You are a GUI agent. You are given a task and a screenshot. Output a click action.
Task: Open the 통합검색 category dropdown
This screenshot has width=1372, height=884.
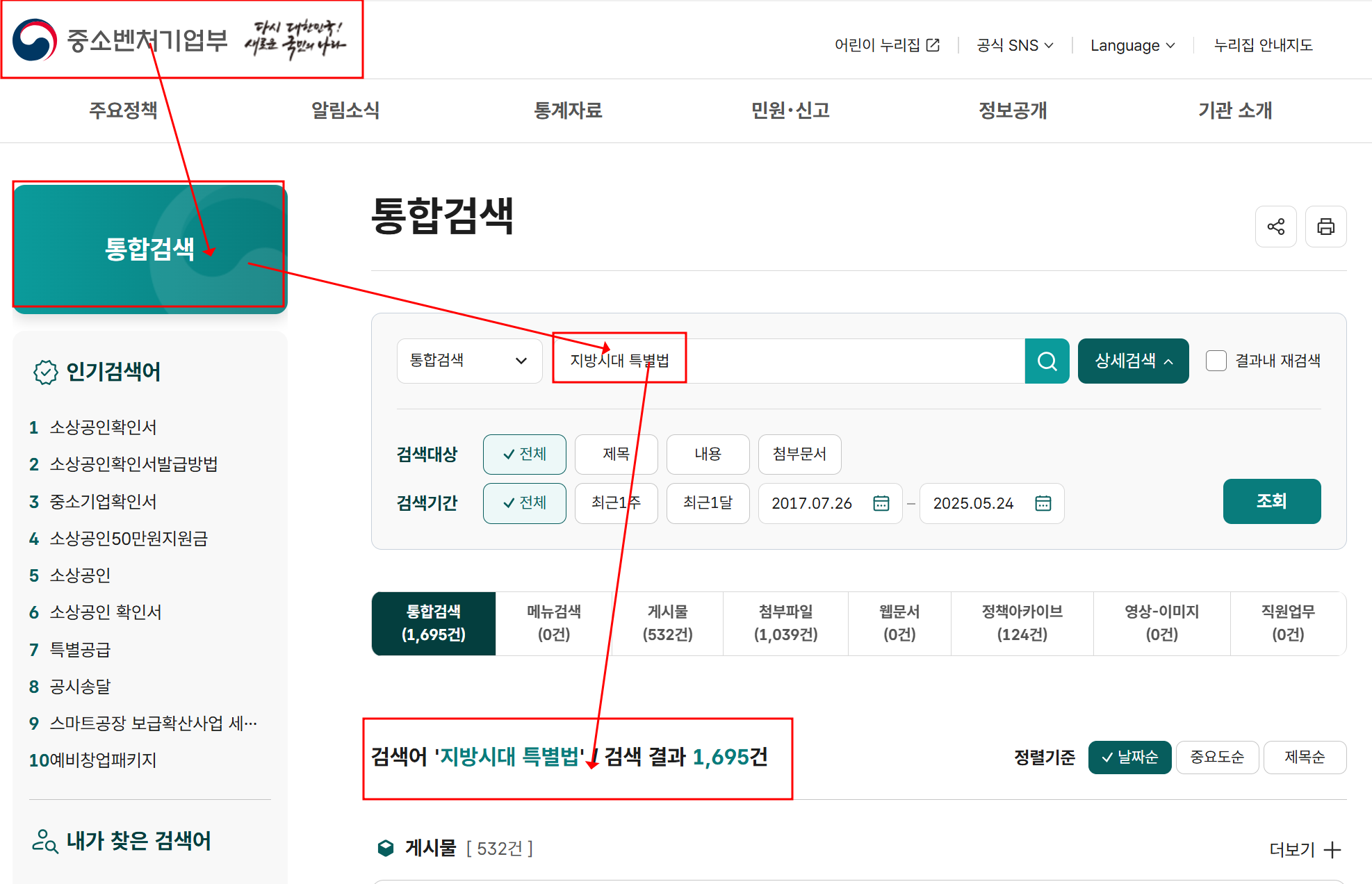[469, 361]
